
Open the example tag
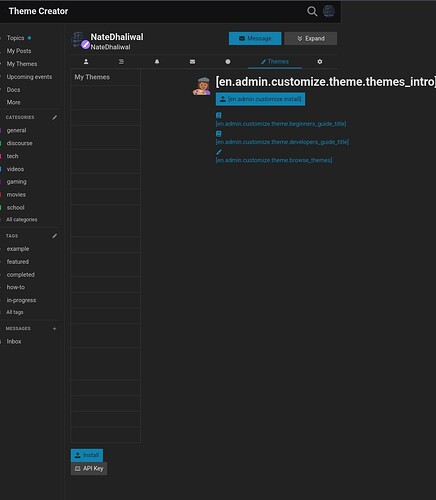(x=18, y=249)
